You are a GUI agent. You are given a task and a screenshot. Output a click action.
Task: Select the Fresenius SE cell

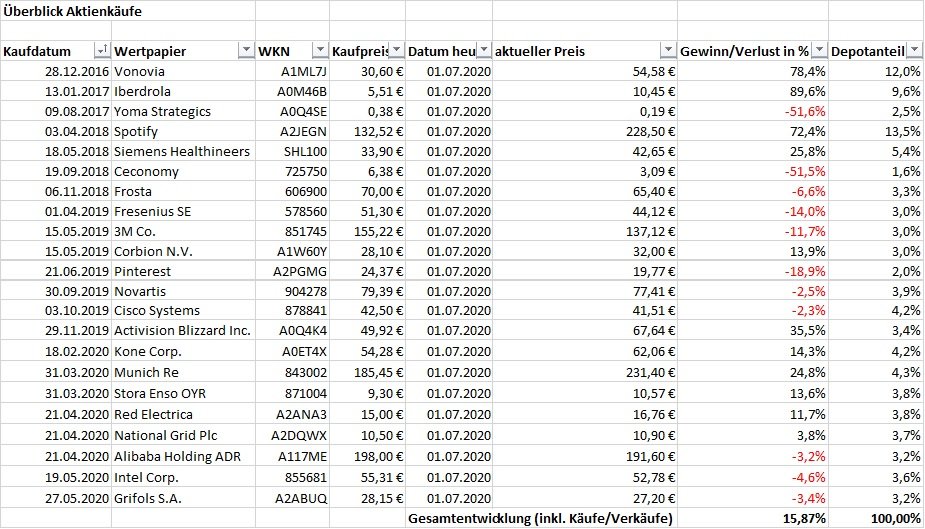tap(183, 211)
